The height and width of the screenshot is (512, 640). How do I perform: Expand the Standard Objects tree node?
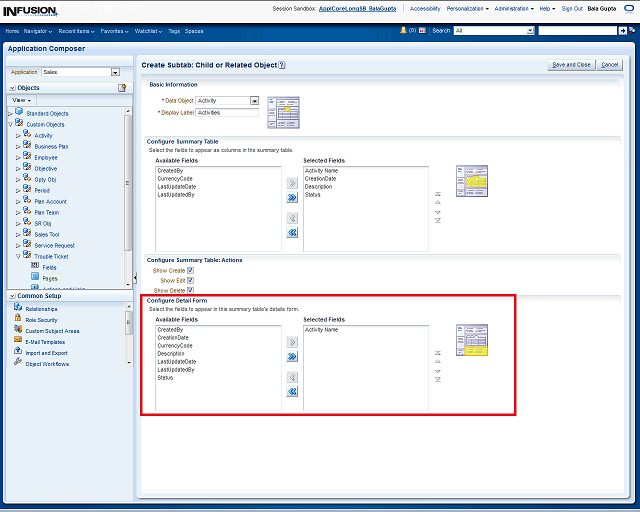(x=9, y=113)
